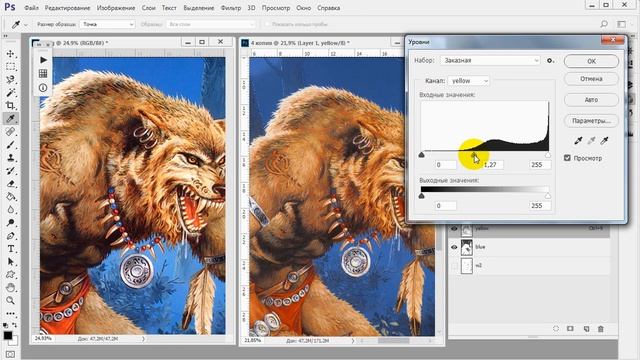Click the output white slider handle
Image resolution: width=640 pixels, height=360 pixels.
point(548,196)
